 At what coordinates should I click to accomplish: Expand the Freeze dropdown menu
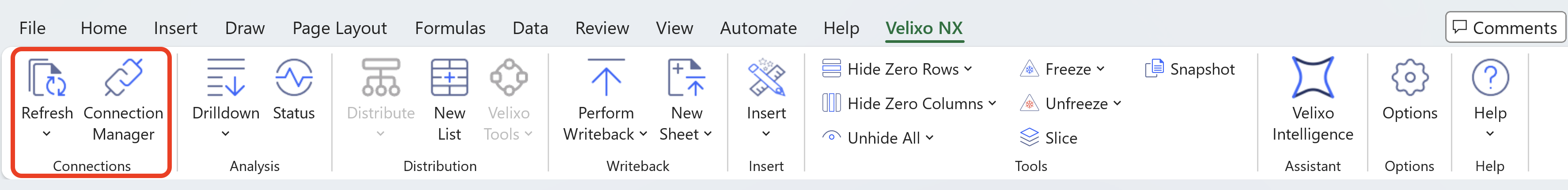[1101, 69]
